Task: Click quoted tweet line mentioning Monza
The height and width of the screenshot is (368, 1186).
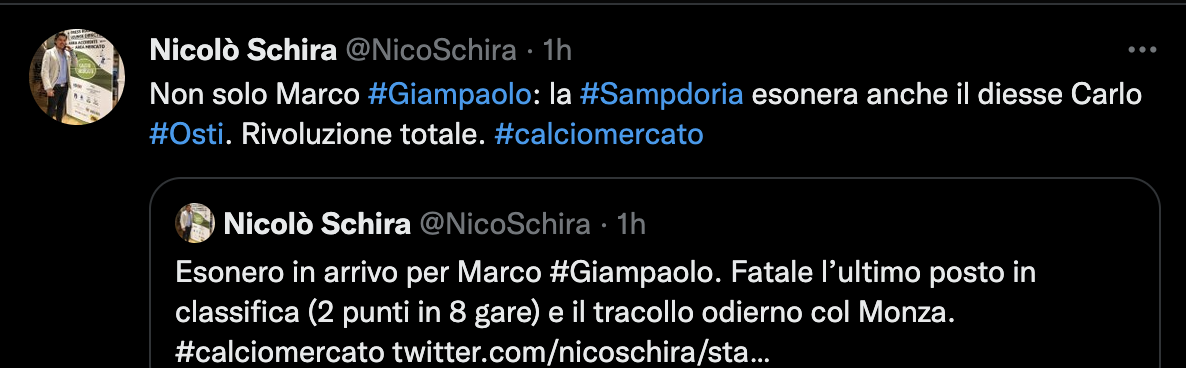Action: tap(565, 313)
